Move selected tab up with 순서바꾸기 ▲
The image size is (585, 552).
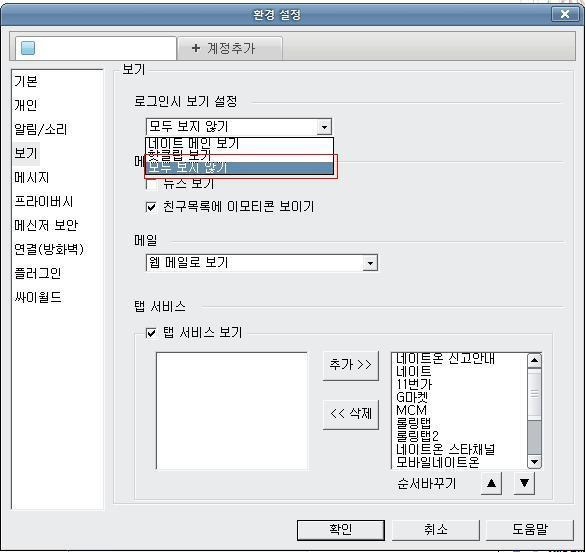click(x=491, y=484)
